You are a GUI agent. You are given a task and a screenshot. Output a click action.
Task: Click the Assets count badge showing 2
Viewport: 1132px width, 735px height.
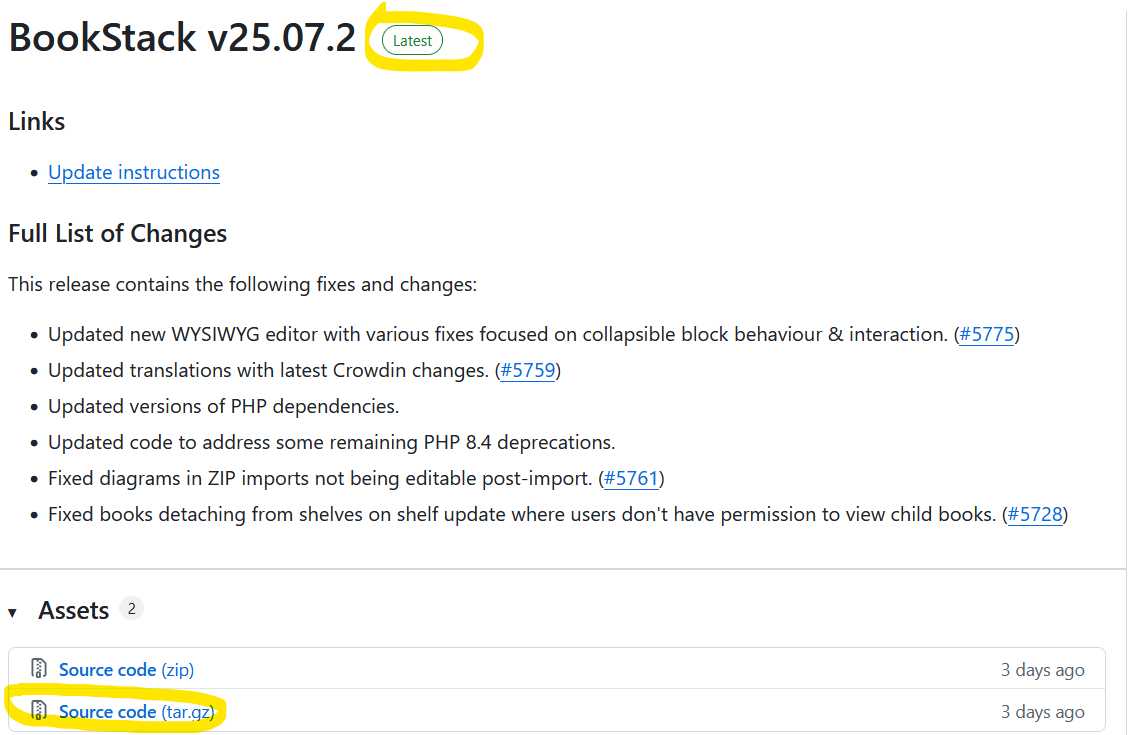131,608
